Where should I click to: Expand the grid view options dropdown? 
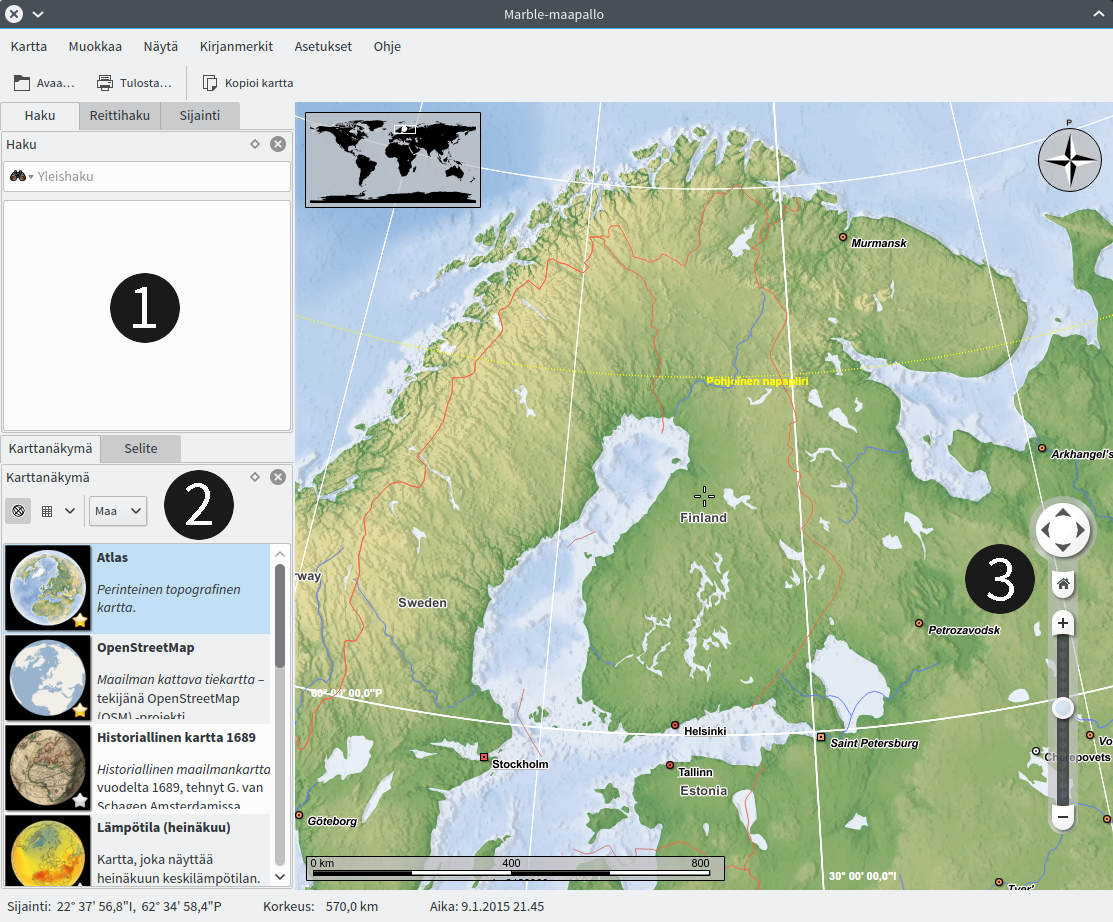(69, 511)
